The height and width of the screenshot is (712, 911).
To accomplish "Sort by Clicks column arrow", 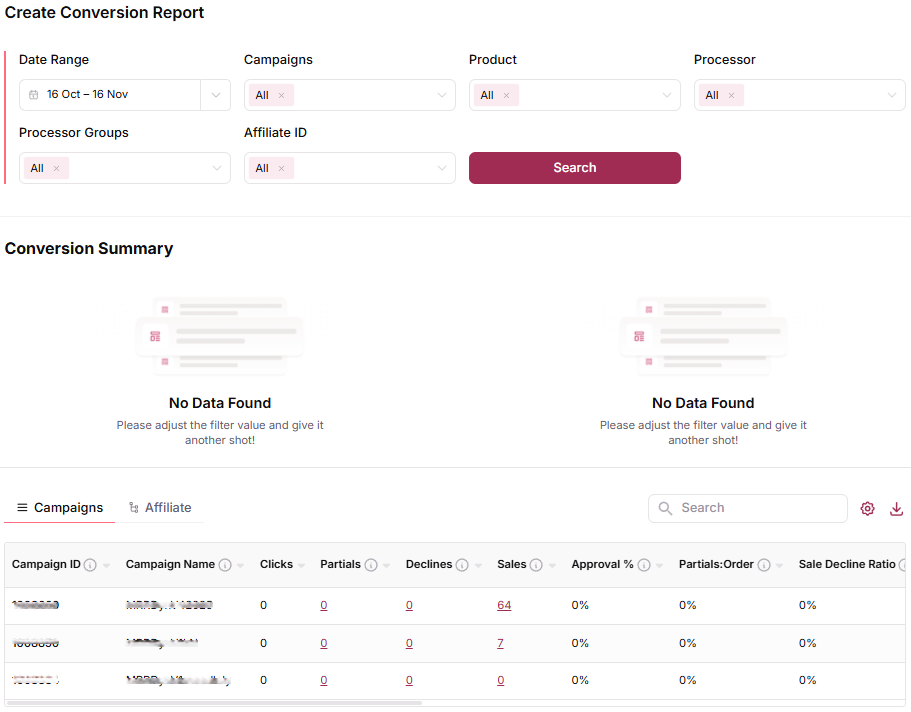I will 301,566.
